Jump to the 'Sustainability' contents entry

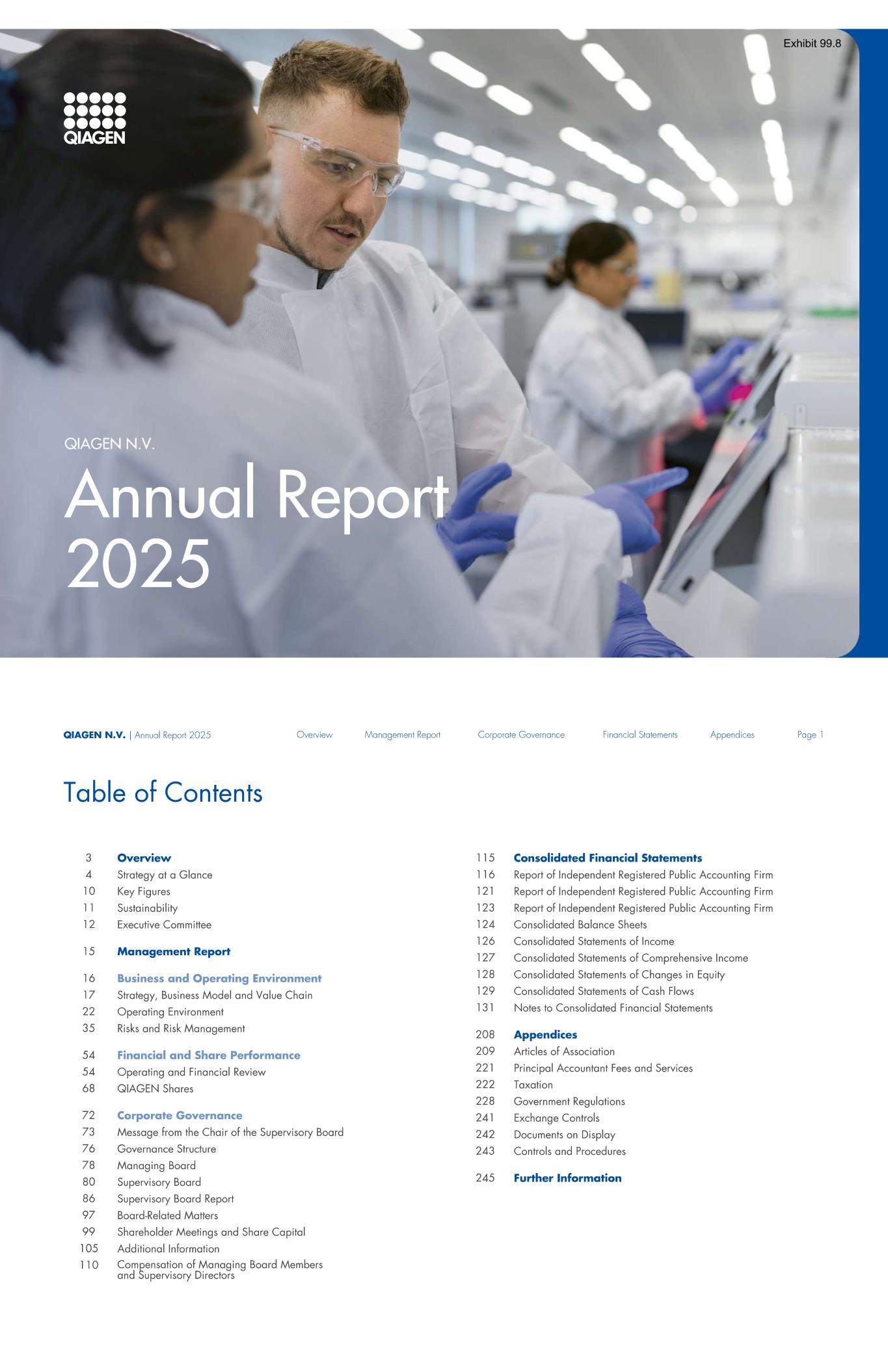click(x=147, y=908)
